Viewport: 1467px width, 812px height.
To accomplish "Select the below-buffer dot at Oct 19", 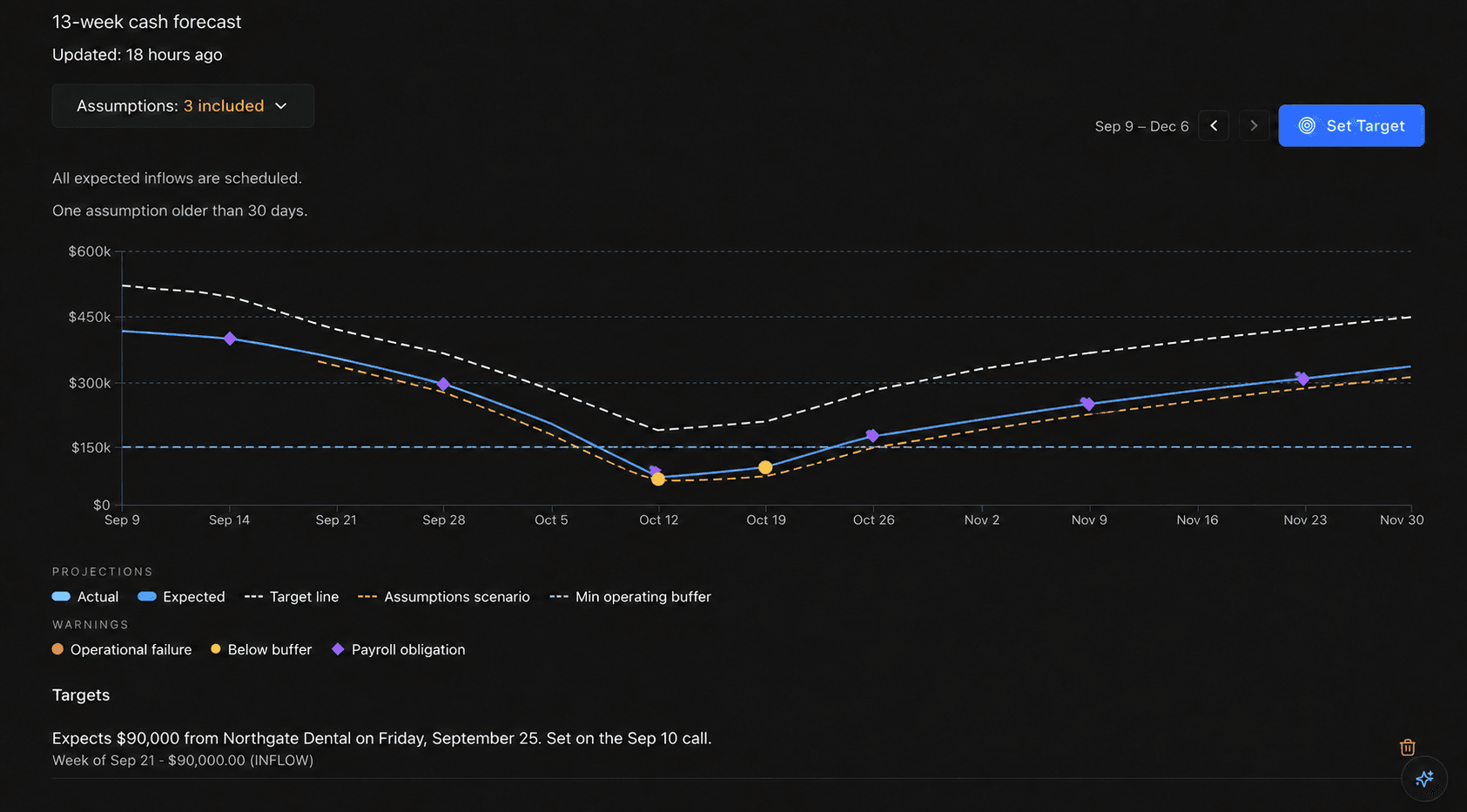I will (x=765, y=467).
